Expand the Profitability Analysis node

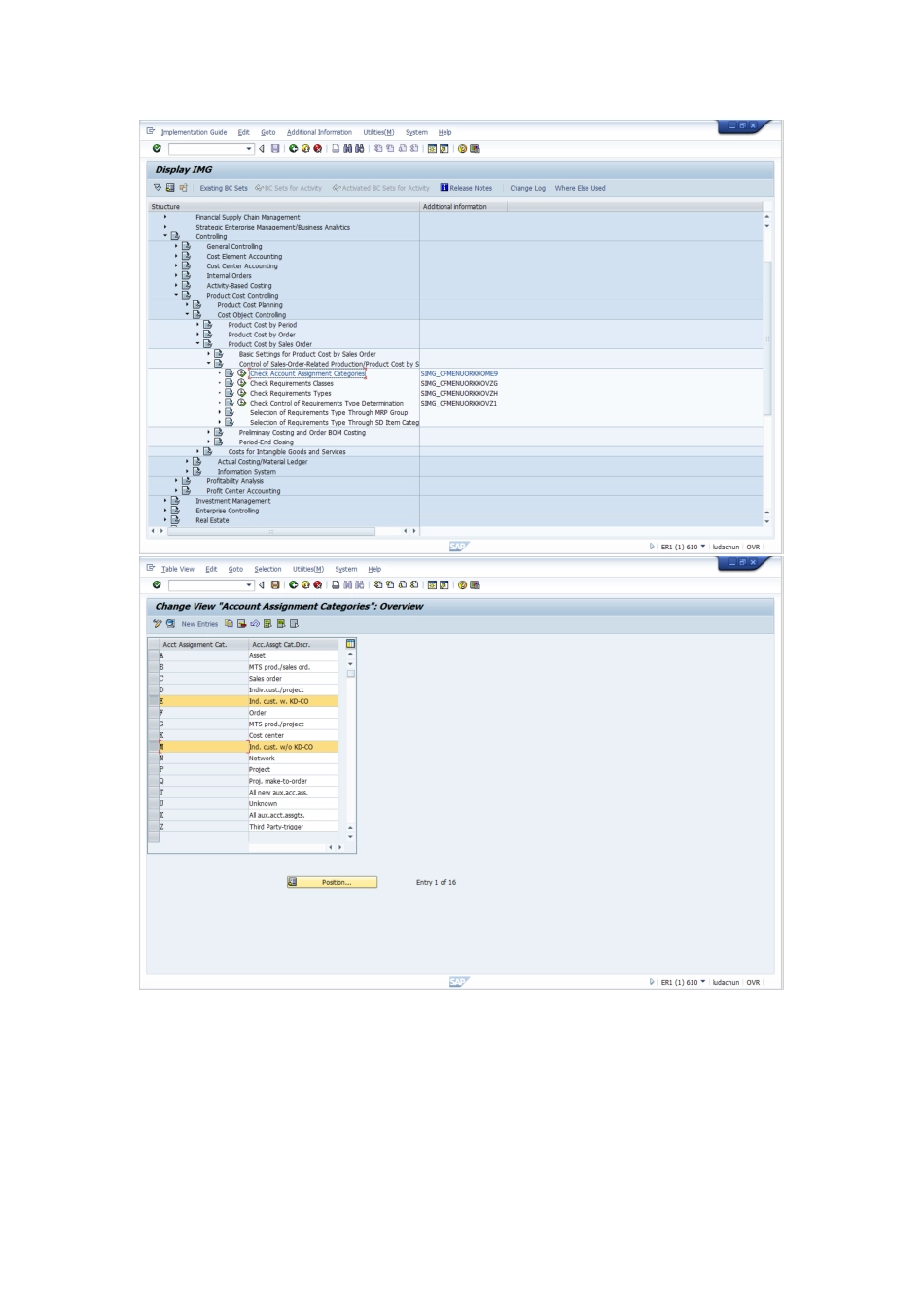pyautogui.click(x=176, y=481)
